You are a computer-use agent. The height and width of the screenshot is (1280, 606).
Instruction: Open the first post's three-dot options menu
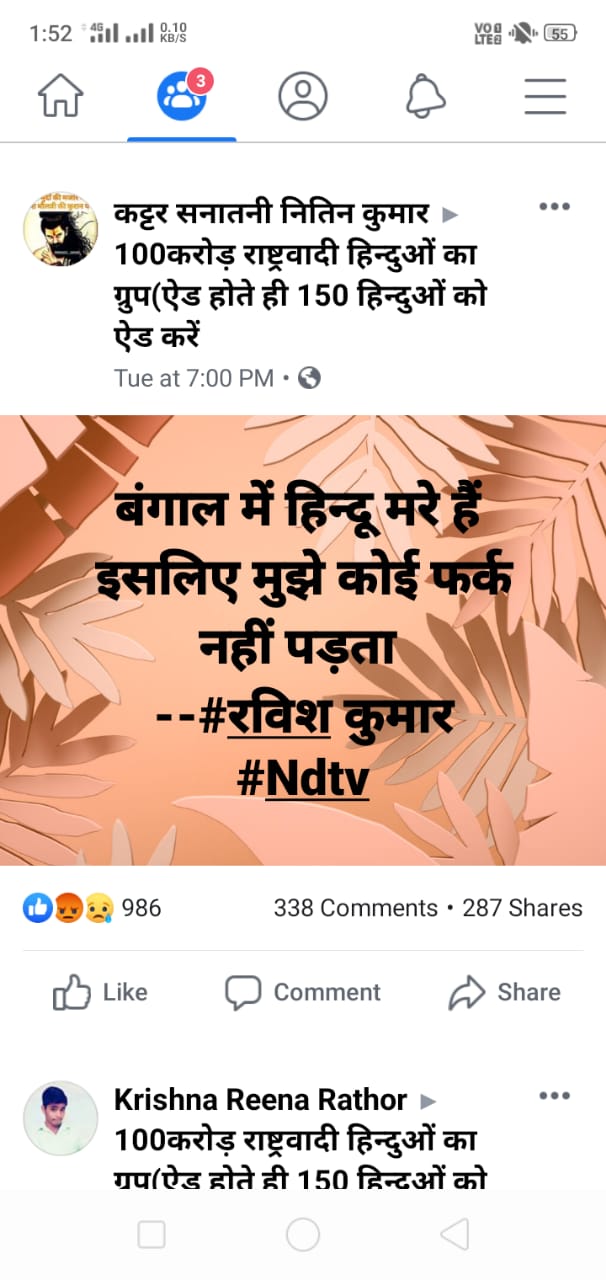(554, 207)
